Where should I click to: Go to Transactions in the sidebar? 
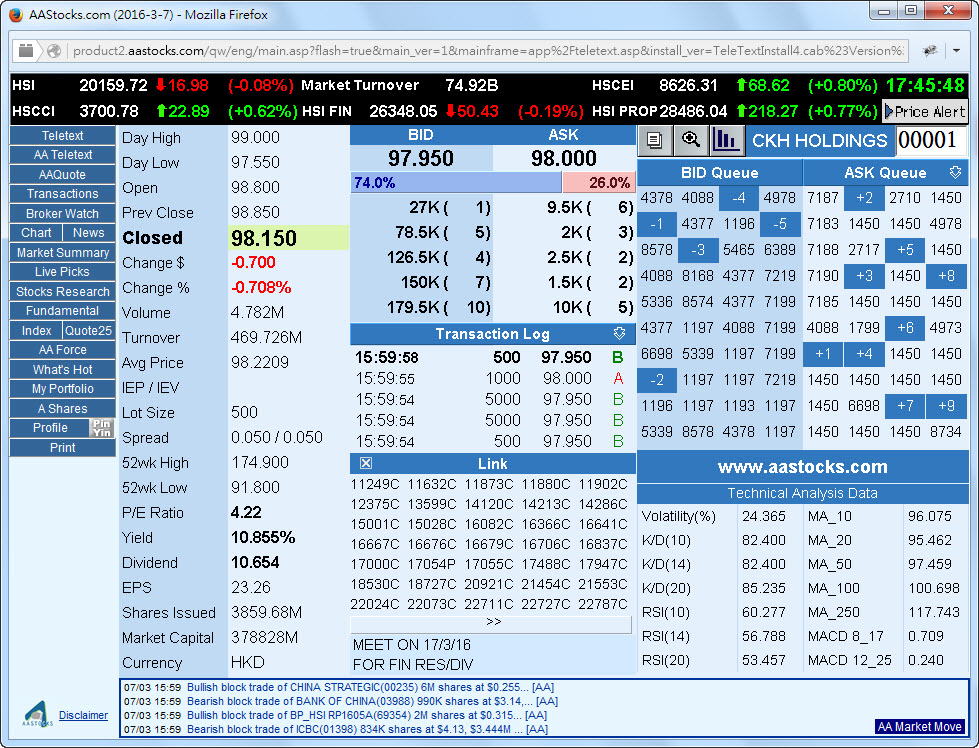(x=62, y=194)
